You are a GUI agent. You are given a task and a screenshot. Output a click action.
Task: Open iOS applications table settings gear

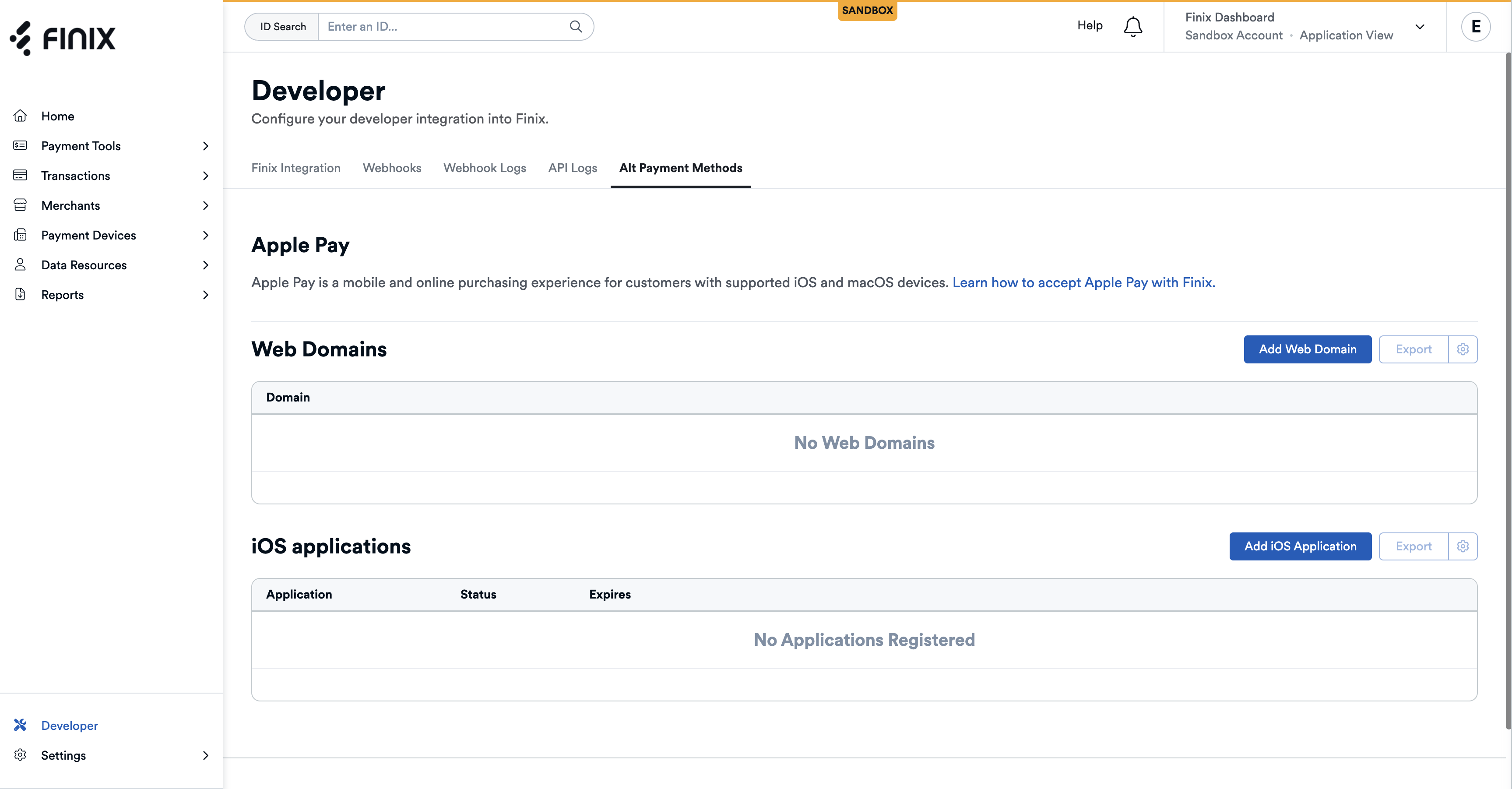pos(1463,546)
